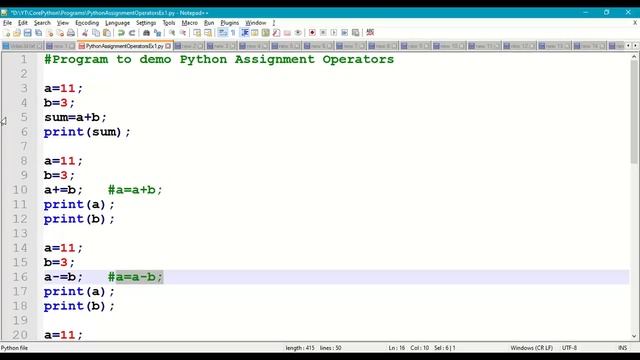Click the vertical scrollbar up arrow
Image resolution: width=640 pixels, height=360 pixels.
634,57
